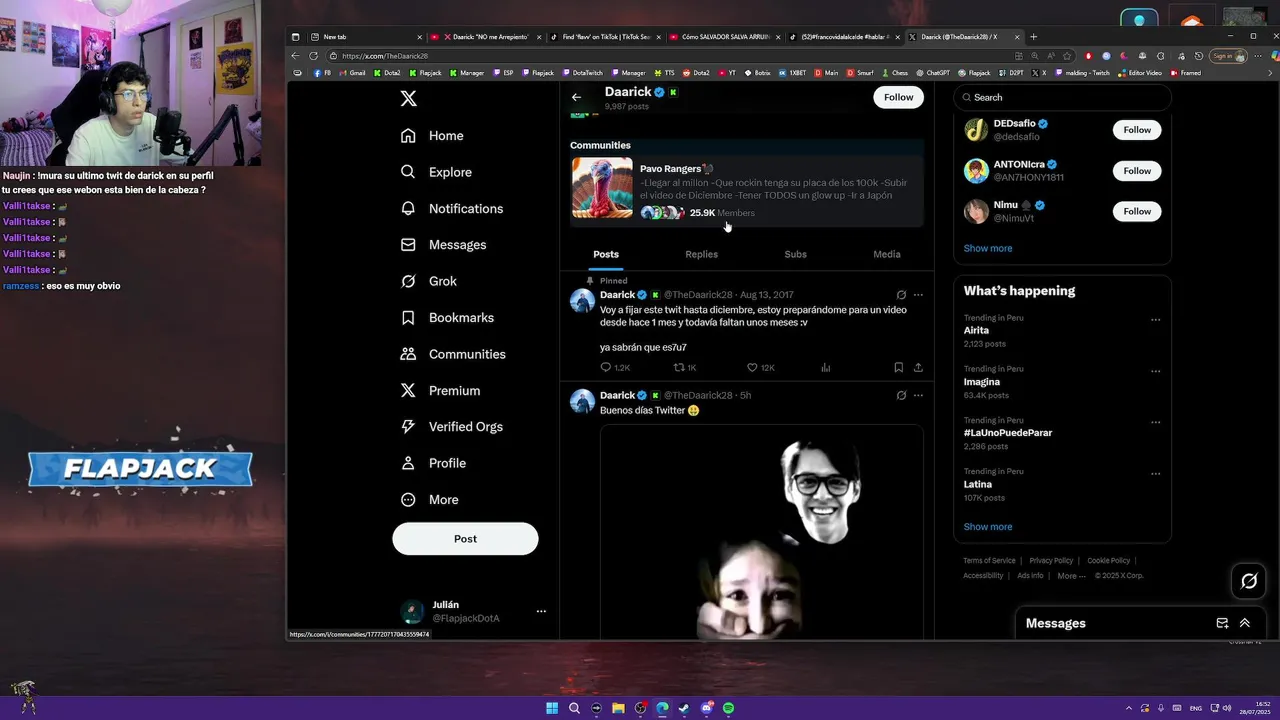Switch to the Subs tab
Screen dimensions: 1280x720
click(795, 254)
